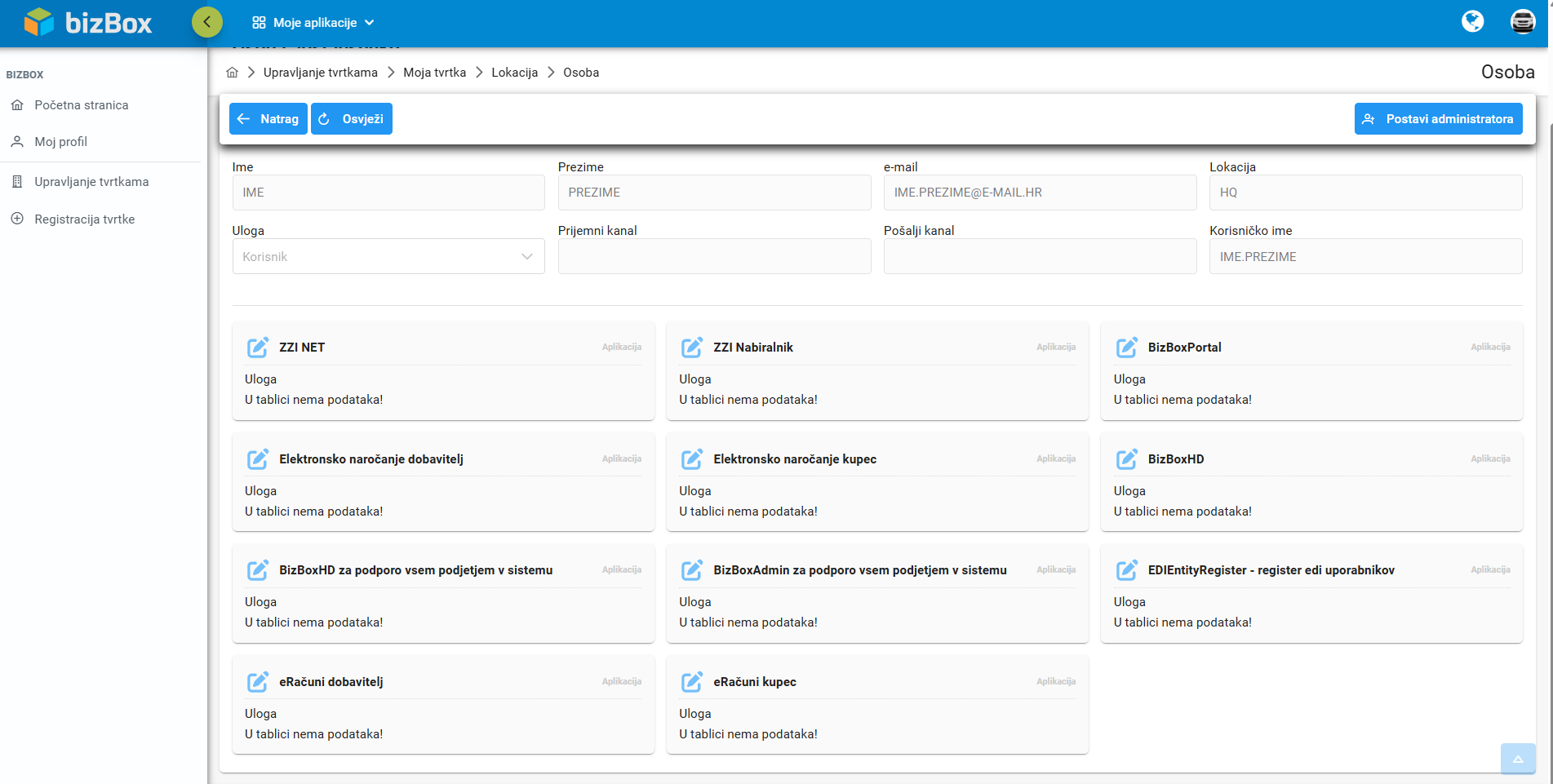Click the scroll-to-top arrow button

[x=1518, y=759]
